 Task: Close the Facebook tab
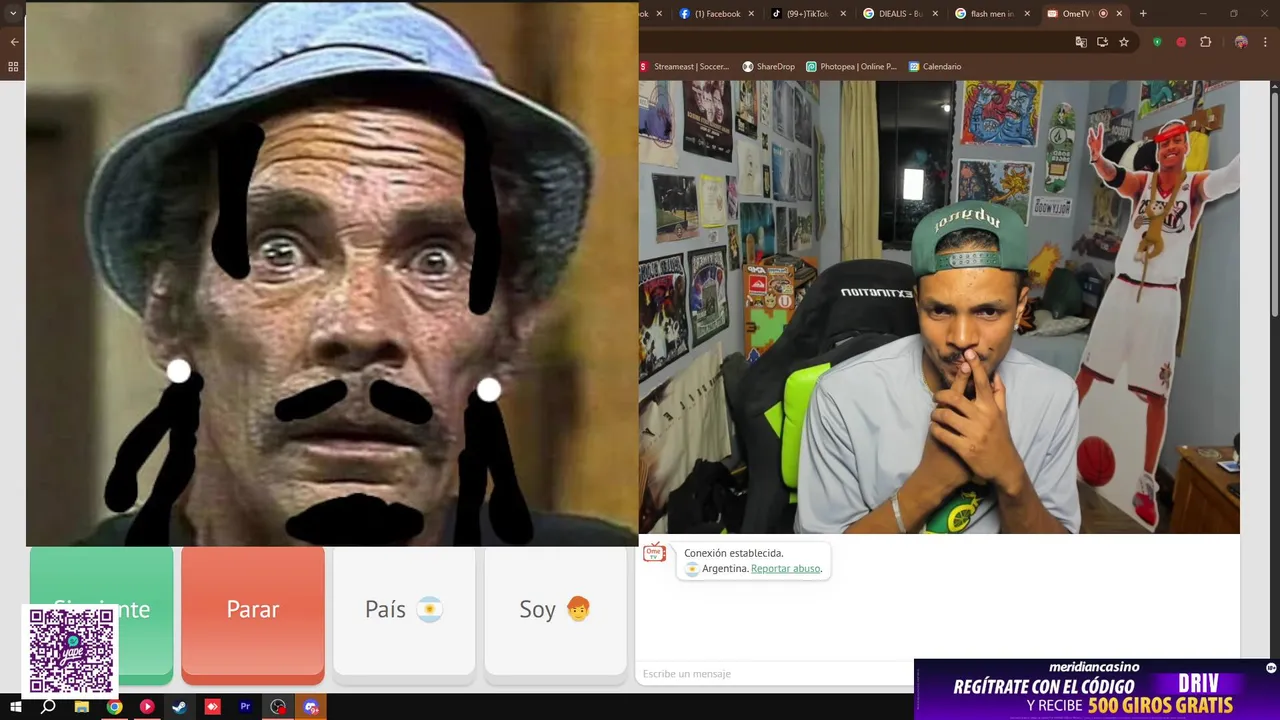(x=751, y=14)
